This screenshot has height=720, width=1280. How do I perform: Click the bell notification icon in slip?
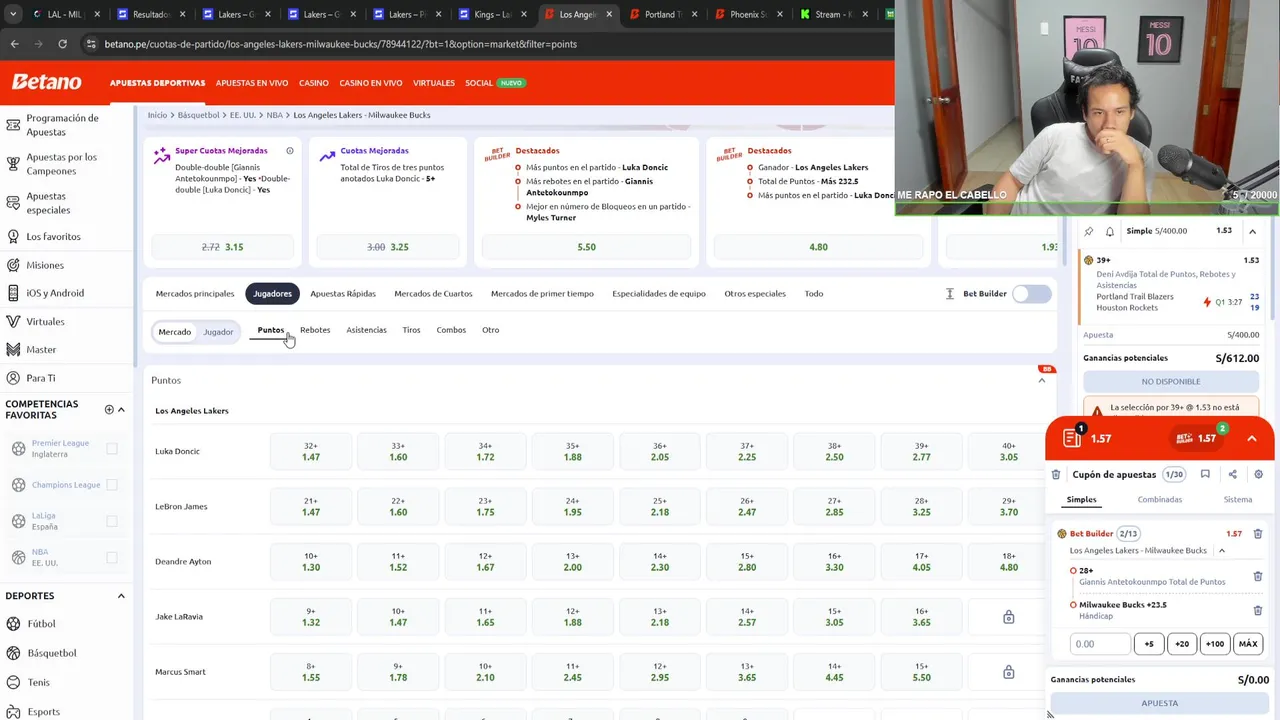[1110, 231]
